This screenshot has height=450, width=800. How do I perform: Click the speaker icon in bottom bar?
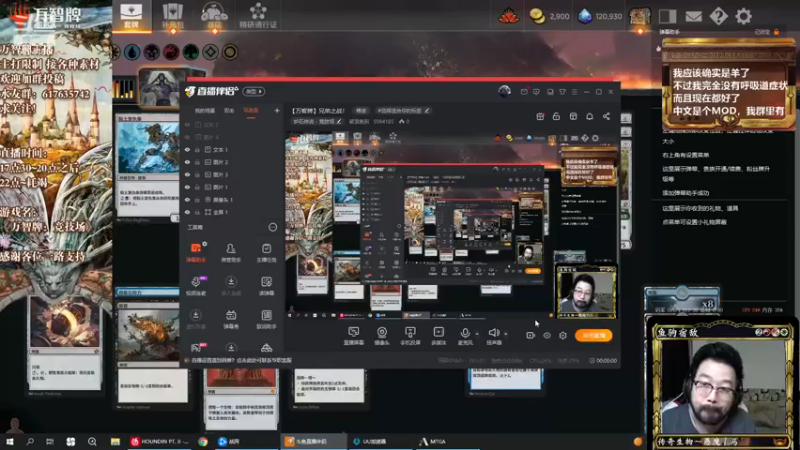coord(493,333)
